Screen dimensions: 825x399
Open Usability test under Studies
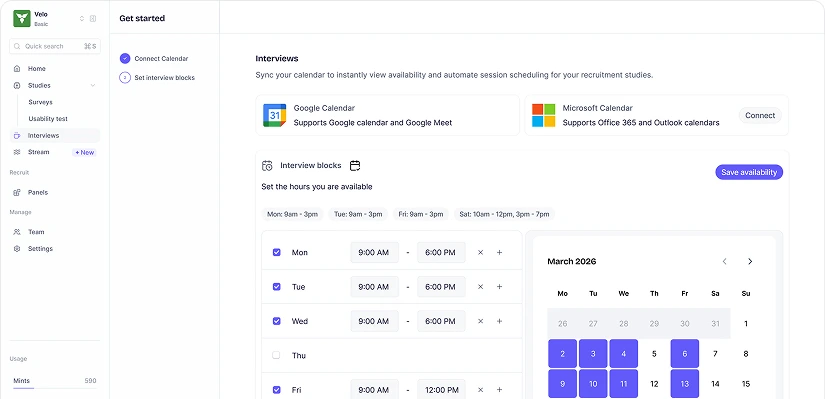click(48, 119)
